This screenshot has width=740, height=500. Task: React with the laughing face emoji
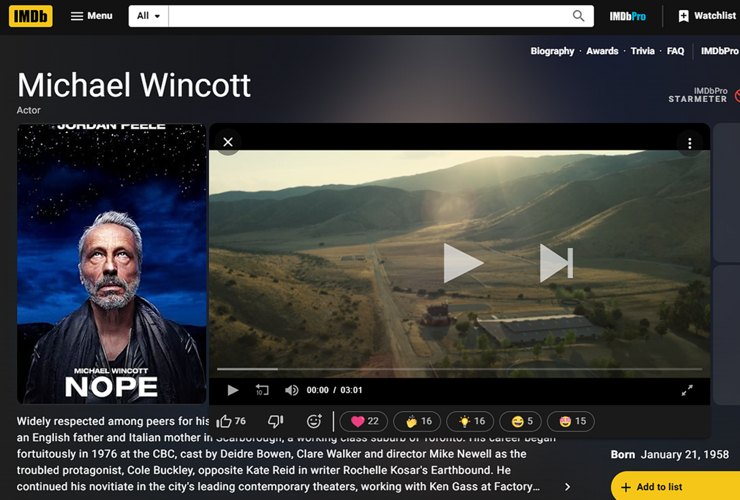[x=521, y=421]
